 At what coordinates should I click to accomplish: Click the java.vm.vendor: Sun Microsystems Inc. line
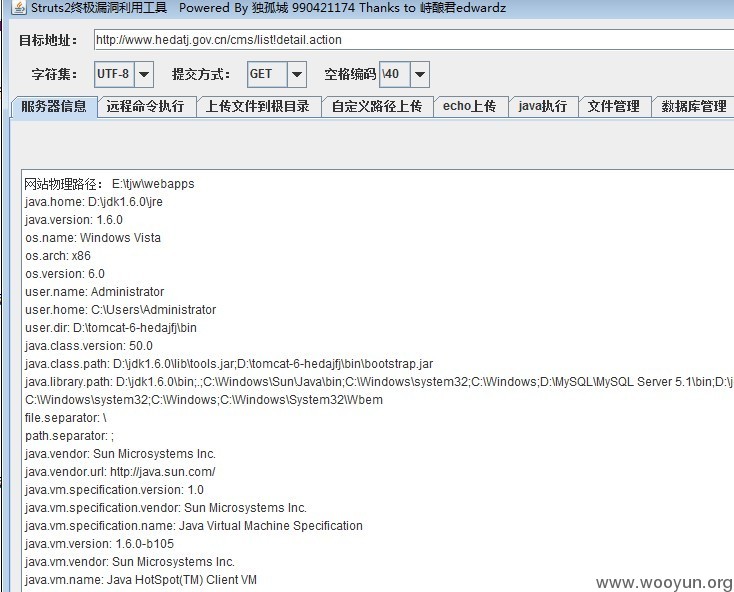tap(130, 562)
